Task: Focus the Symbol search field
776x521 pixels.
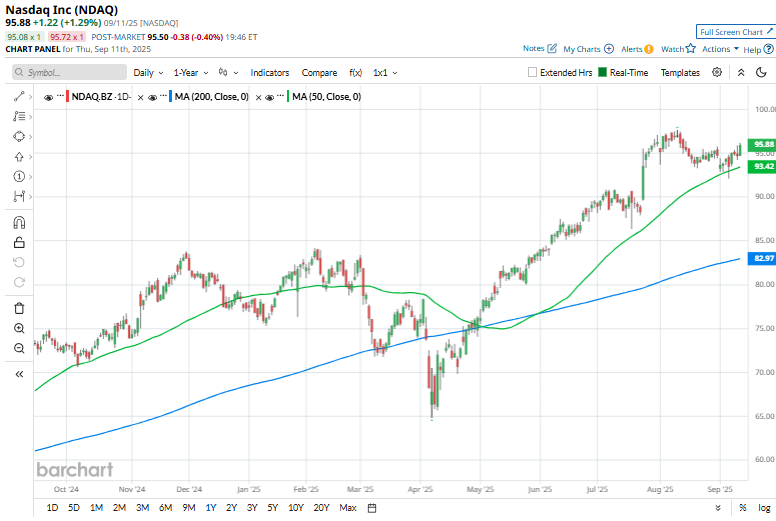Action: [69, 72]
